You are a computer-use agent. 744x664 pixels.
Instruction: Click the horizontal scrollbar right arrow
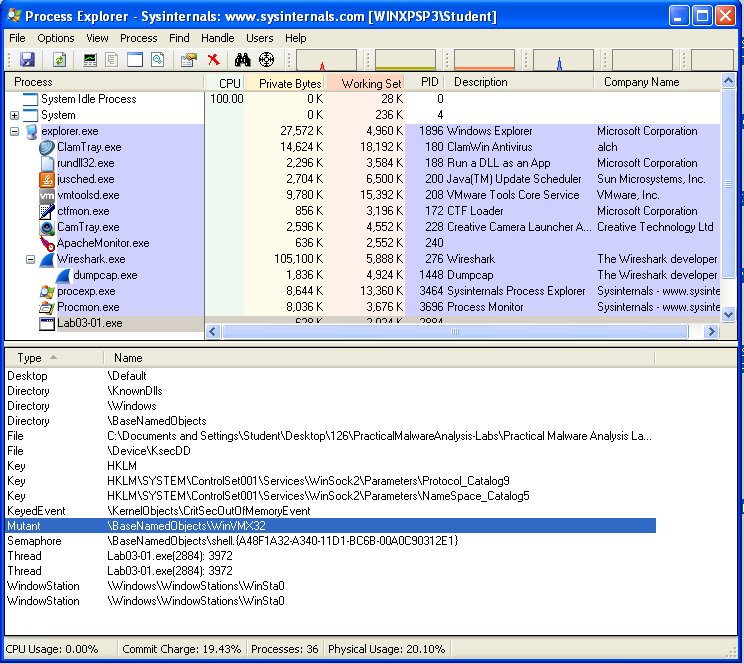coord(711,331)
